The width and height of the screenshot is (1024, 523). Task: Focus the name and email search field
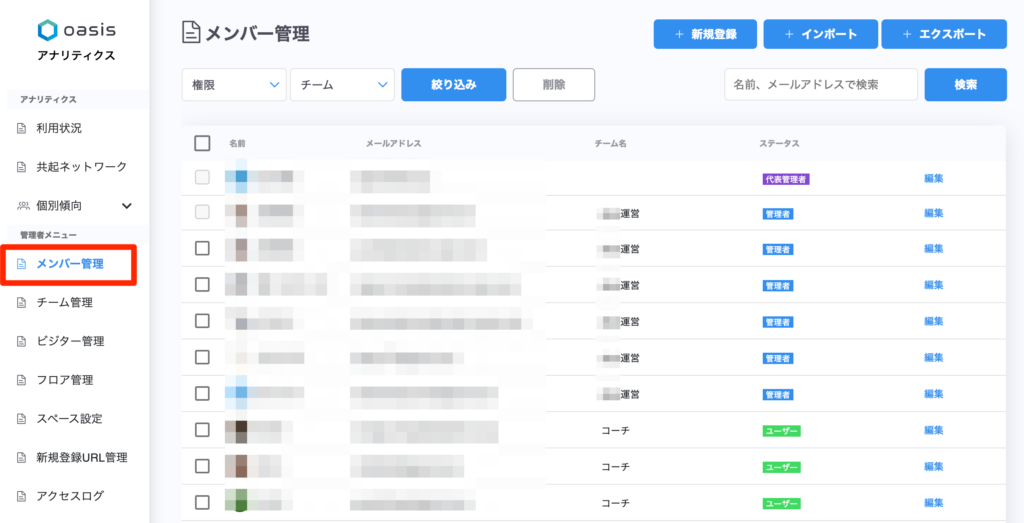tap(820, 85)
